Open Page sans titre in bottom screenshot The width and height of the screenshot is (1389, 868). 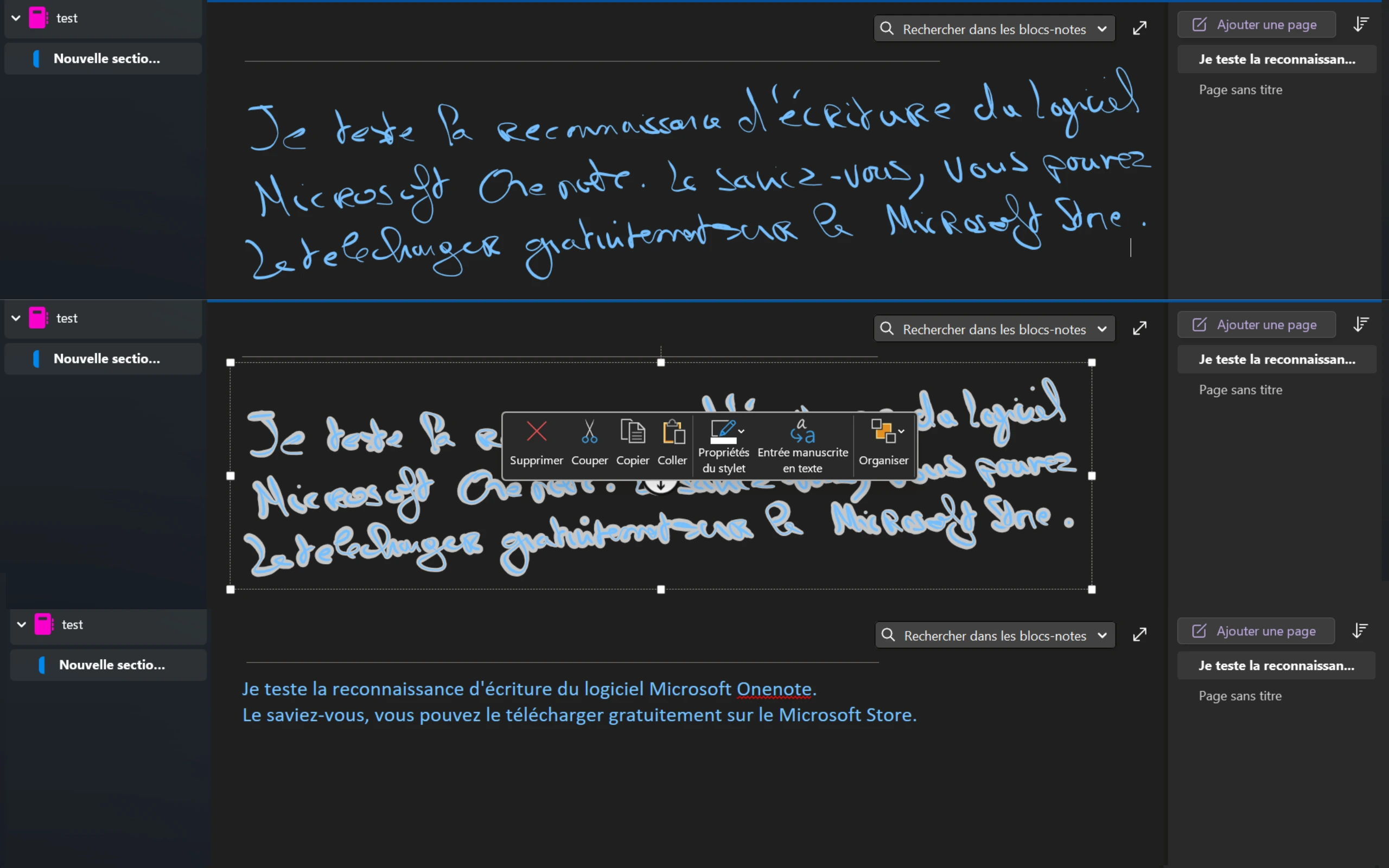(x=1240, y=696)
